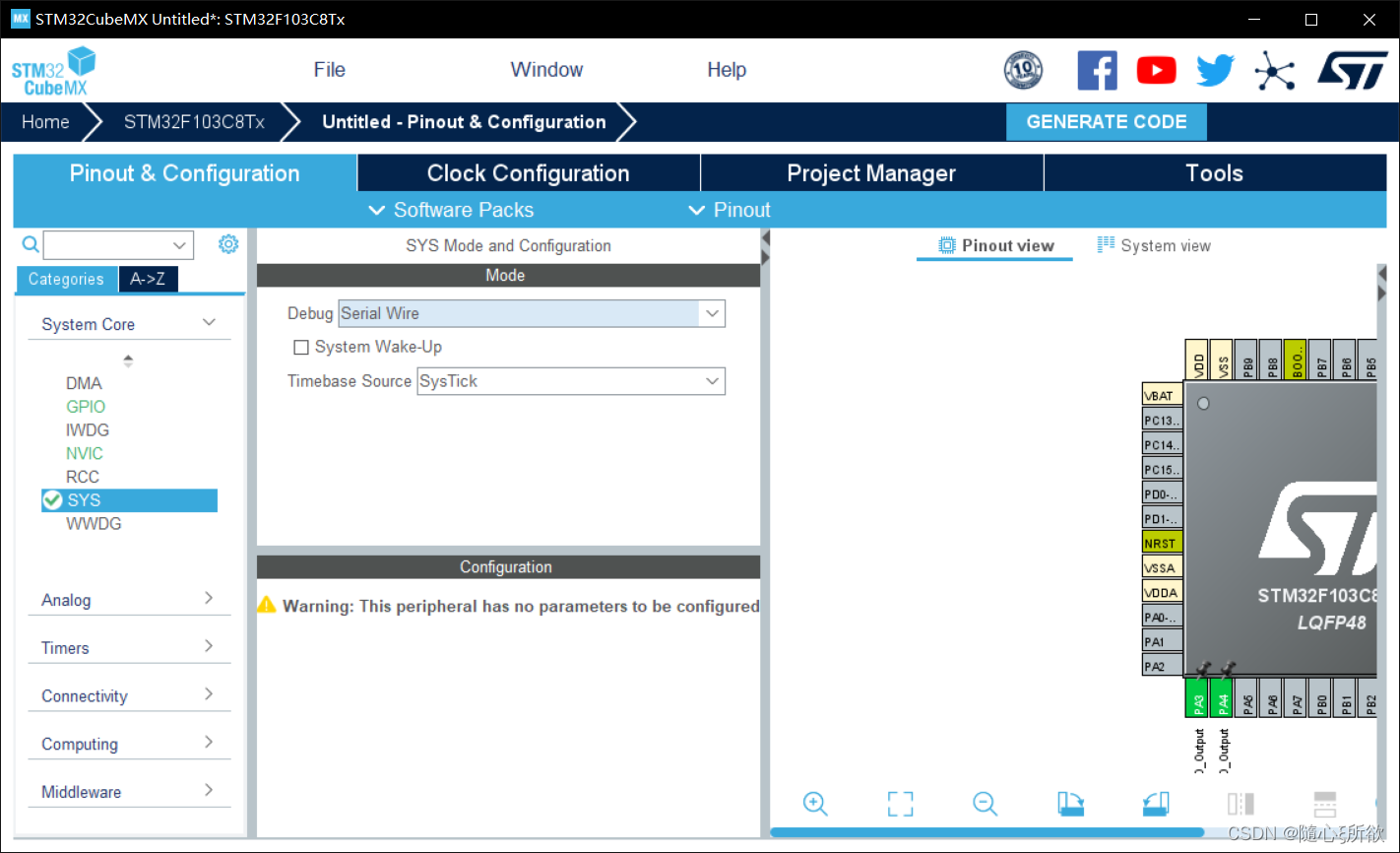Open the Software Packs dropdown

point(451,210)
